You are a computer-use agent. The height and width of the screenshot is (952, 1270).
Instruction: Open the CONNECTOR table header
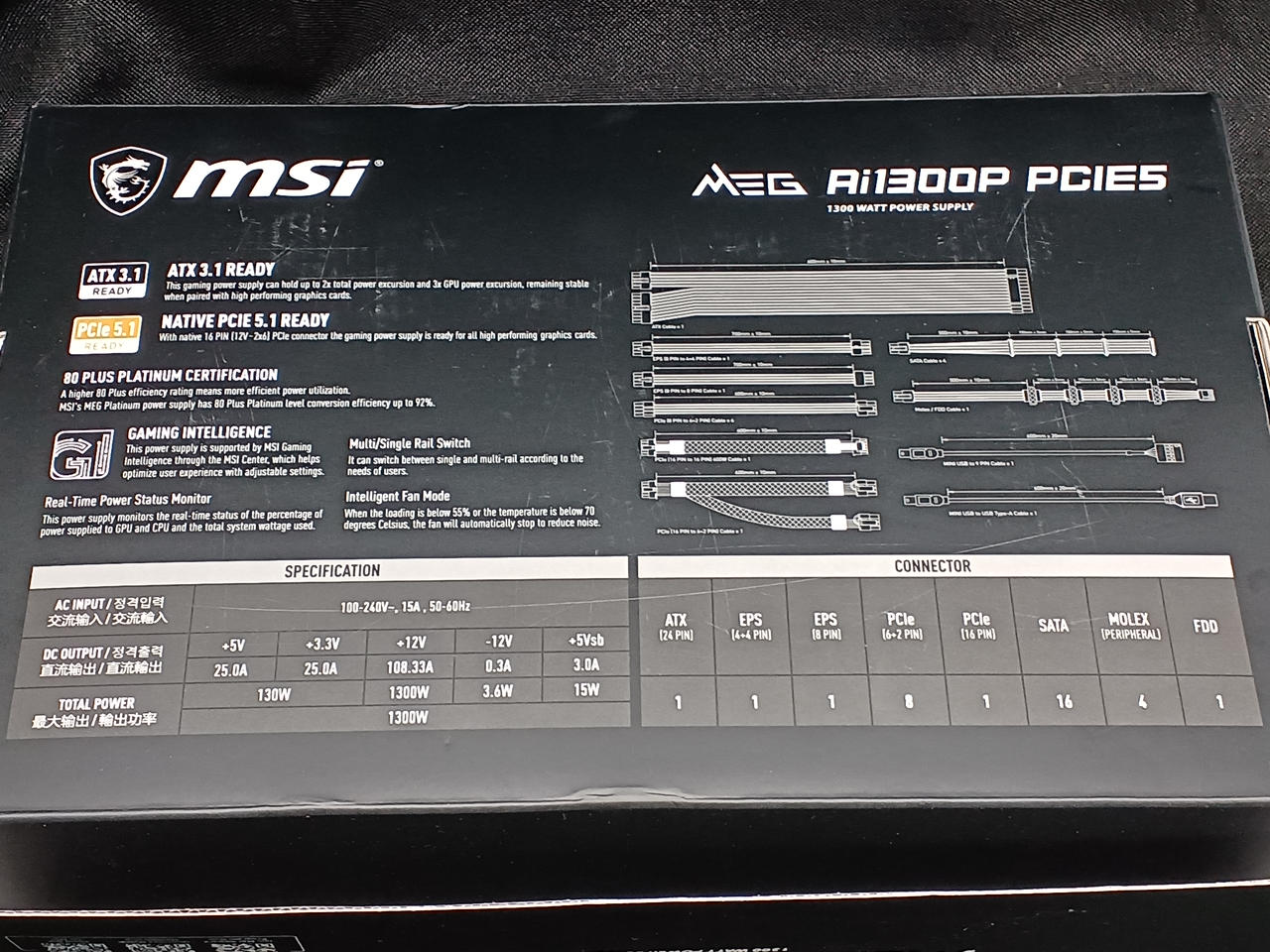click(x=932, y=566)
